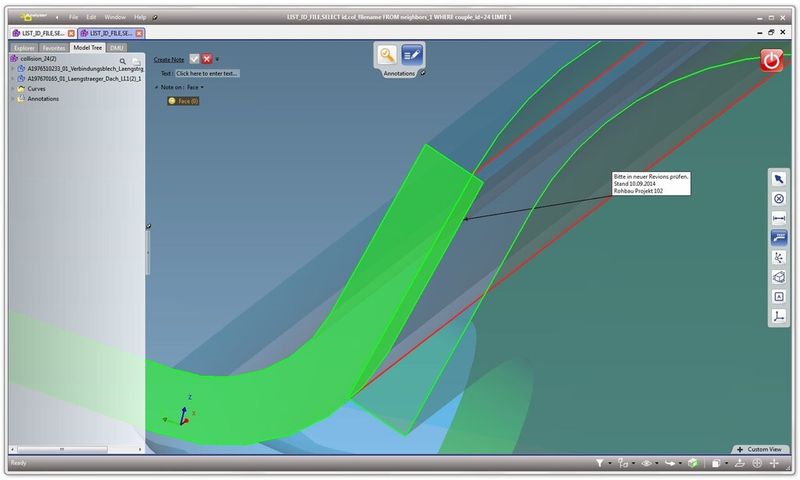
Task: Click the copy pages icon in status bar
Action: point(716,463)
